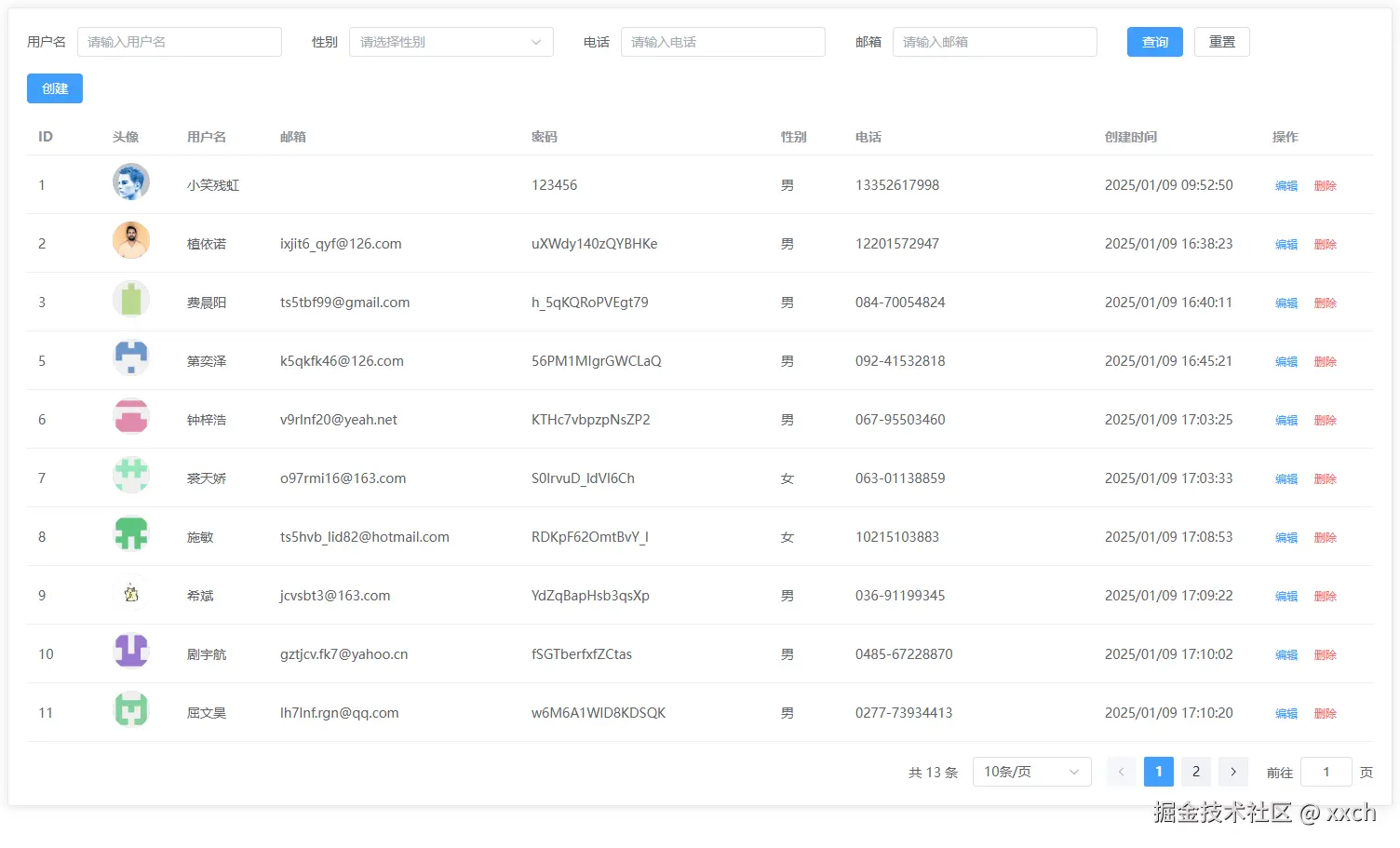Viewport: 1400px width, 848px height.
Task: Click password cell 123456
Action: 555,185
